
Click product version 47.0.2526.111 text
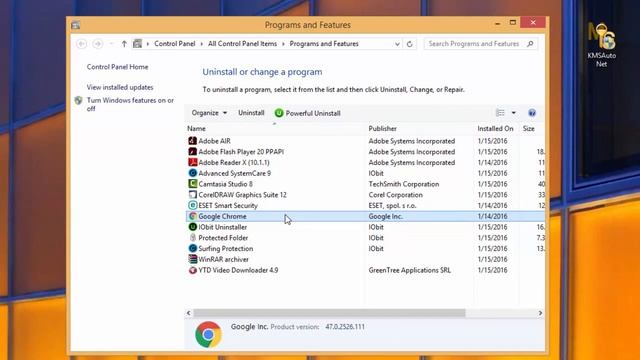click(345, 327)
